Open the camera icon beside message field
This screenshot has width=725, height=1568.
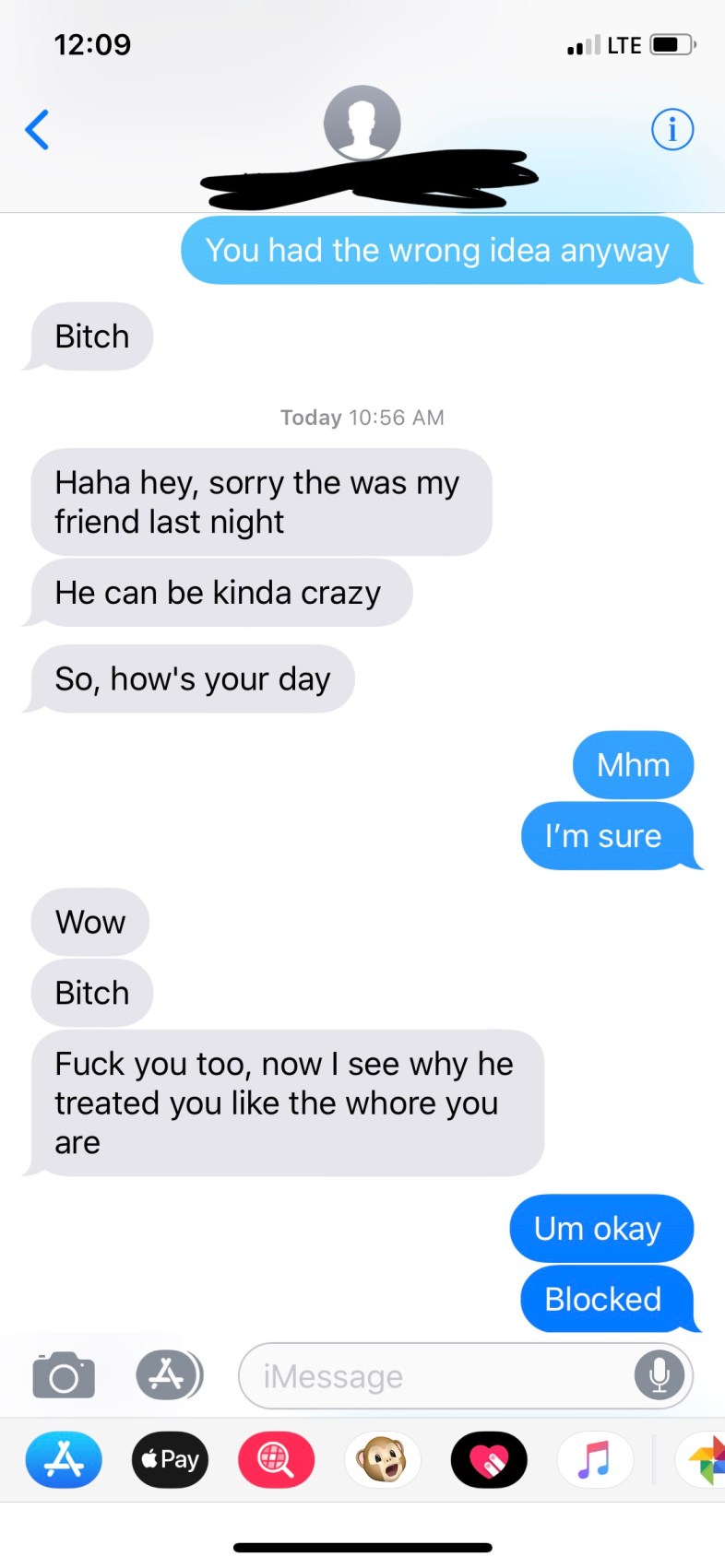point(64,1376)
